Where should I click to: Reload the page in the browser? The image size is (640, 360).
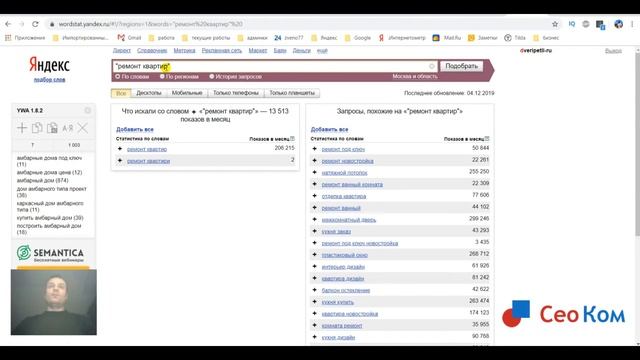35,24
